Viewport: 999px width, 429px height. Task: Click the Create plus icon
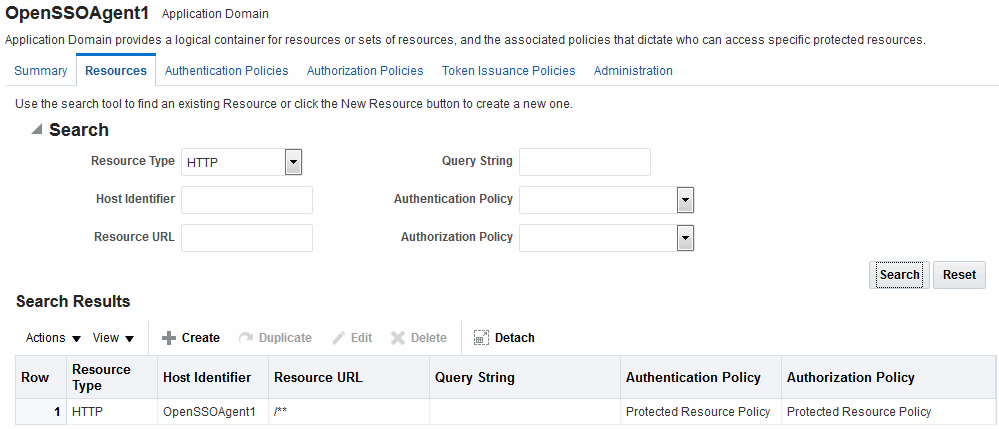click(x=168, y=338)
